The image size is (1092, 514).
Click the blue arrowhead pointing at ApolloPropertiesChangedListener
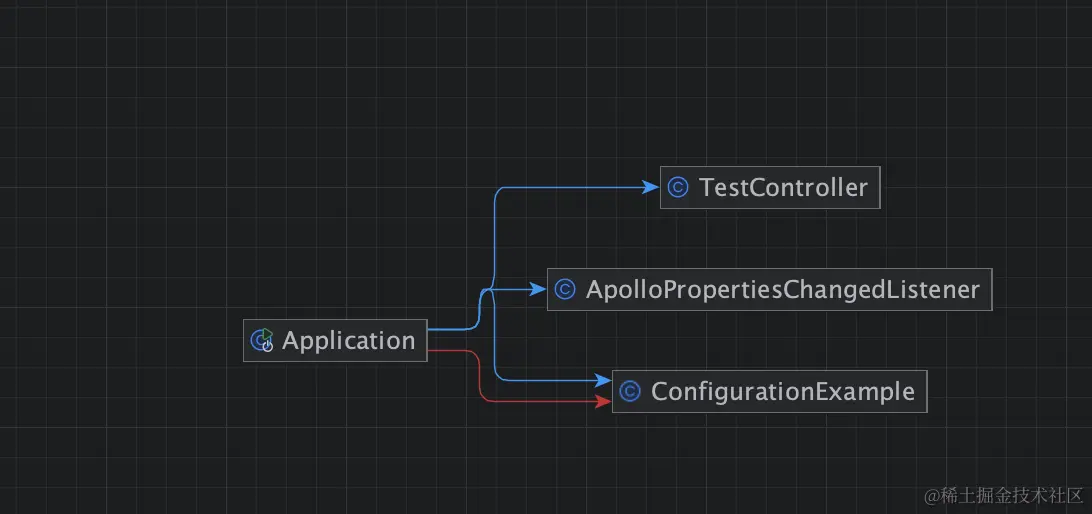pyautogui.click(x=537, y=289)
